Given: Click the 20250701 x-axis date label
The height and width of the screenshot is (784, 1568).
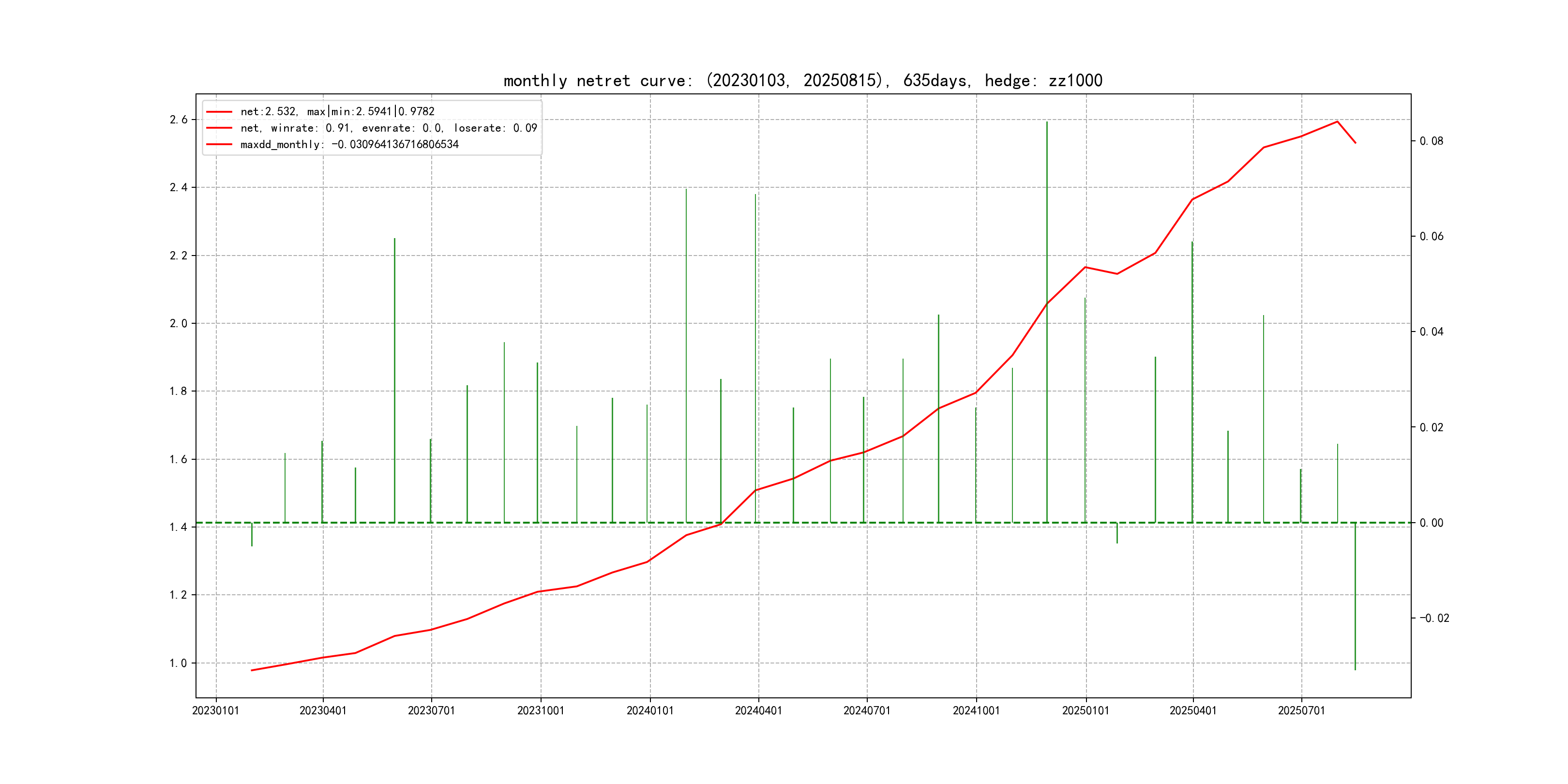Looking at the screenshot, I should (1301, 711).
